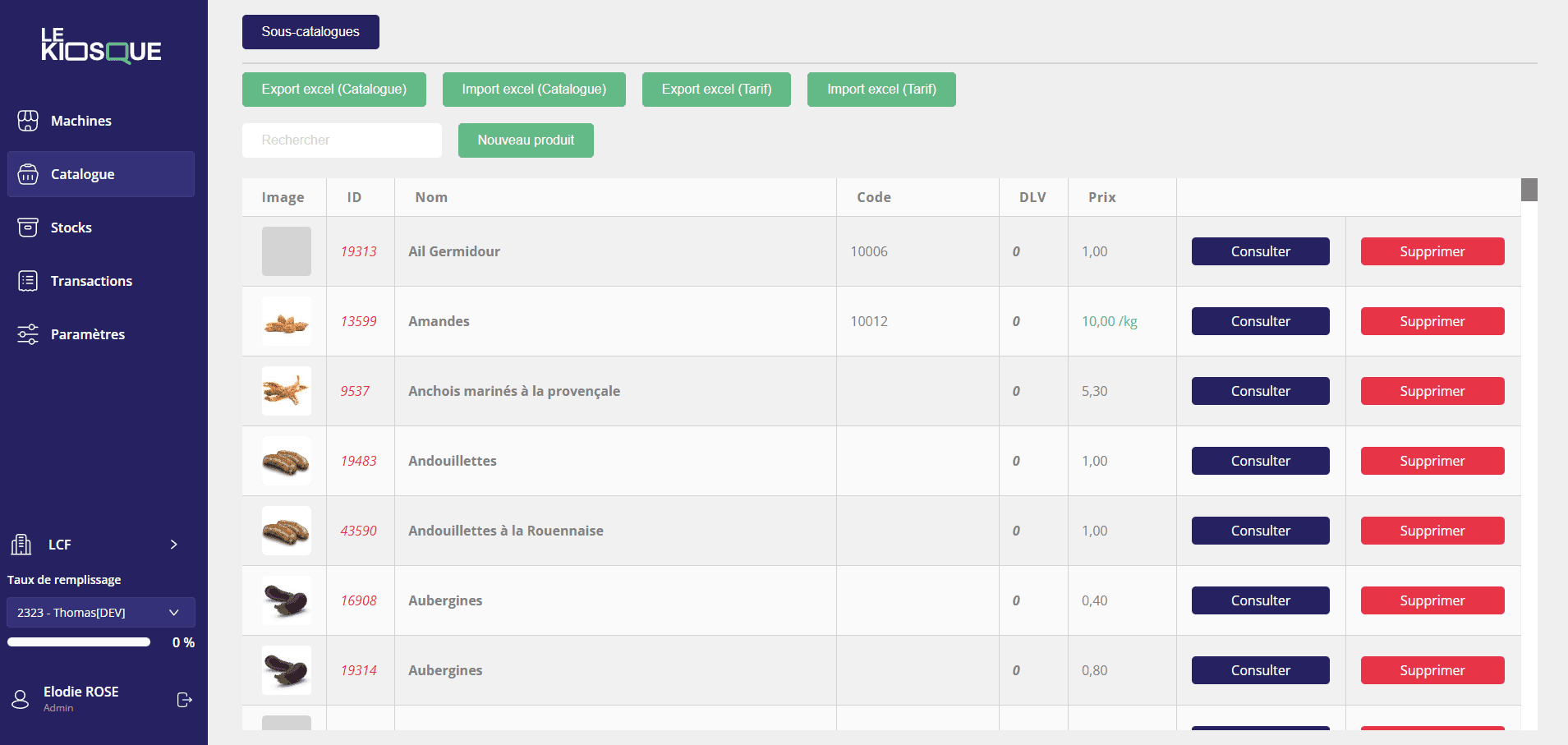Click the Le Kiosque logo
Screen dimensions: 1568x745
coord(101,46)
